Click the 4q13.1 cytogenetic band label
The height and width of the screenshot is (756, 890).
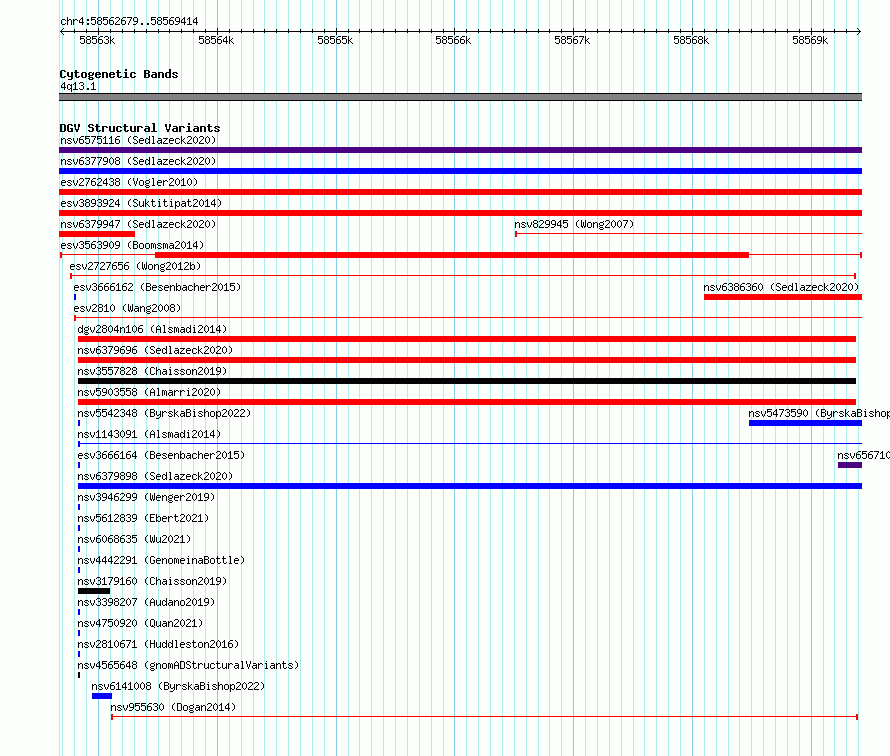[x=78, y=86]
